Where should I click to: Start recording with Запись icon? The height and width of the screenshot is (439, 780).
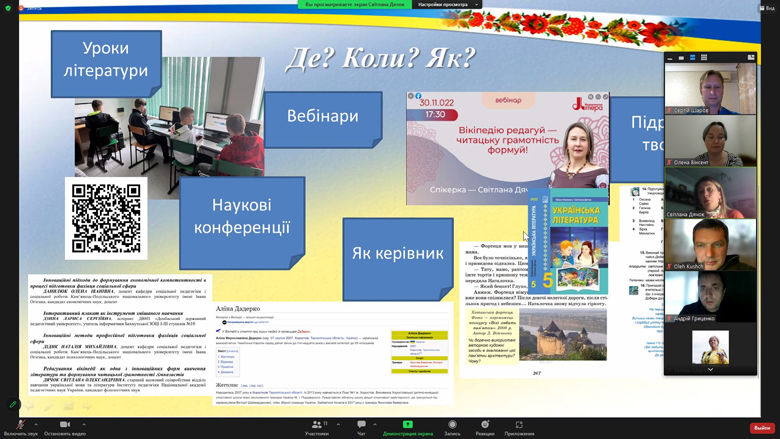click(452, 427)
